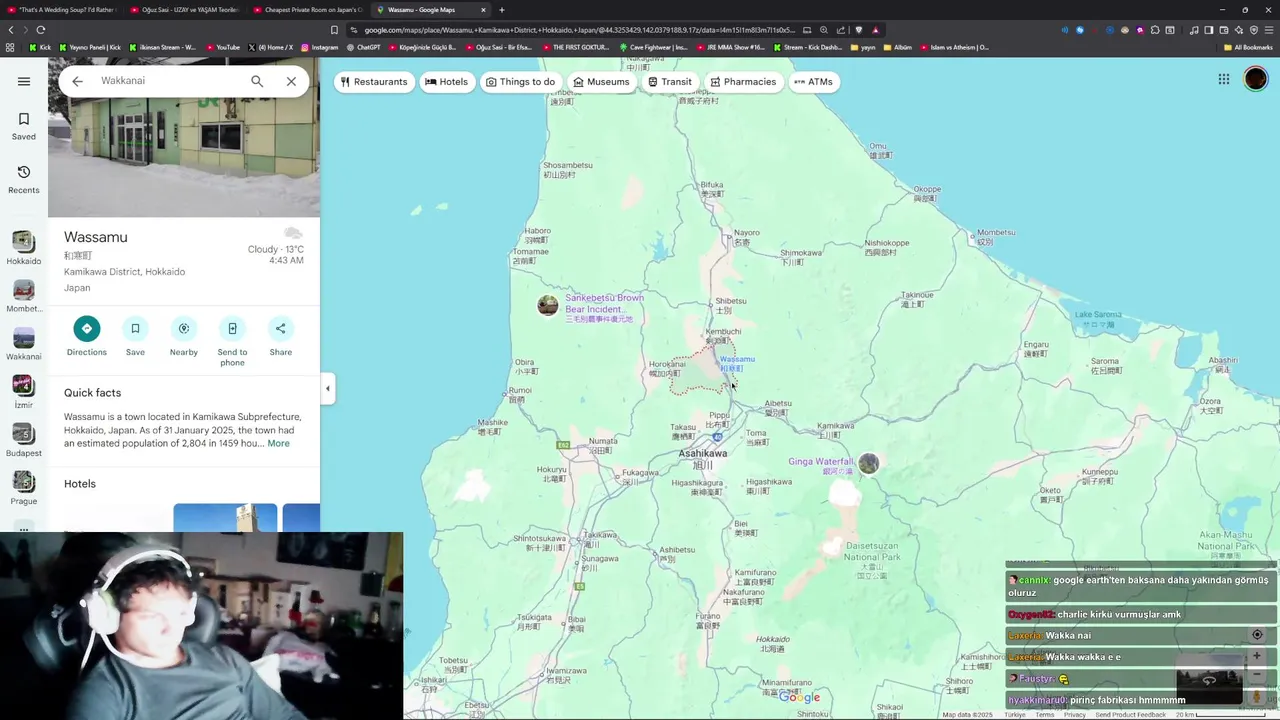Click Send Product Feedback link
The image size is (1280, 720).
pos(1130,715)
